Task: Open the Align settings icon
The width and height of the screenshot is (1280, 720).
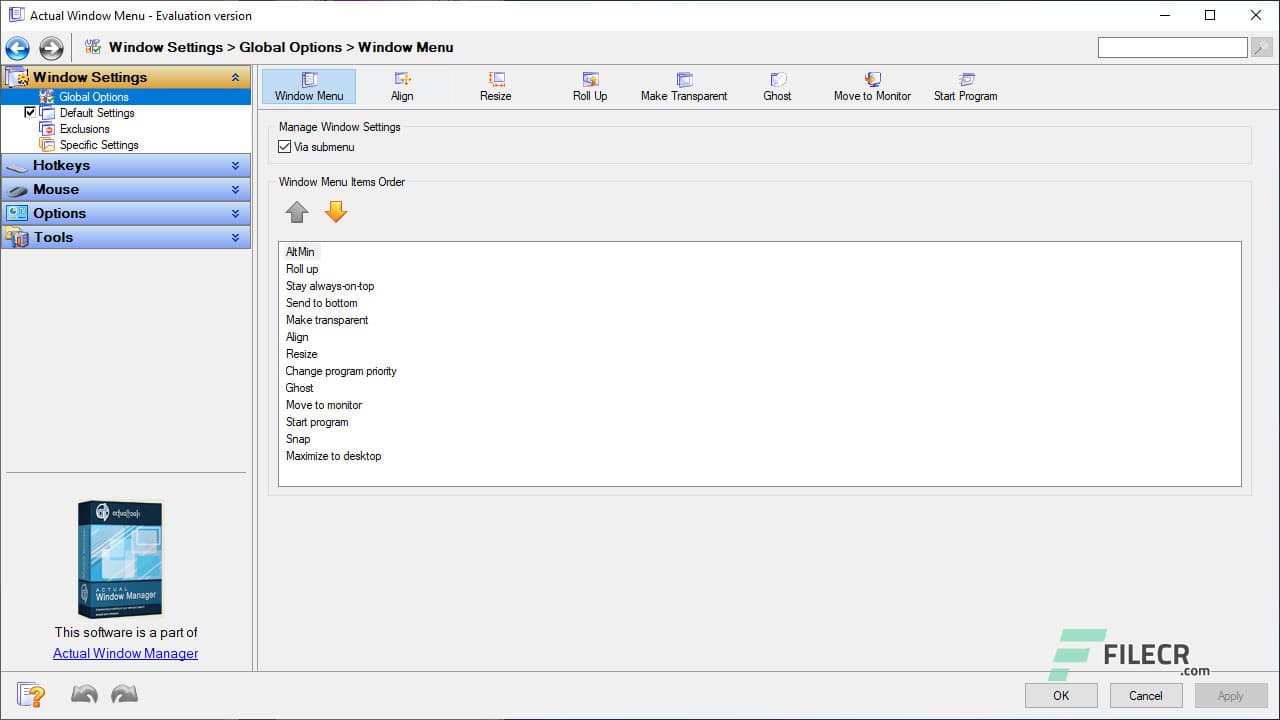Action: (402, 85)
